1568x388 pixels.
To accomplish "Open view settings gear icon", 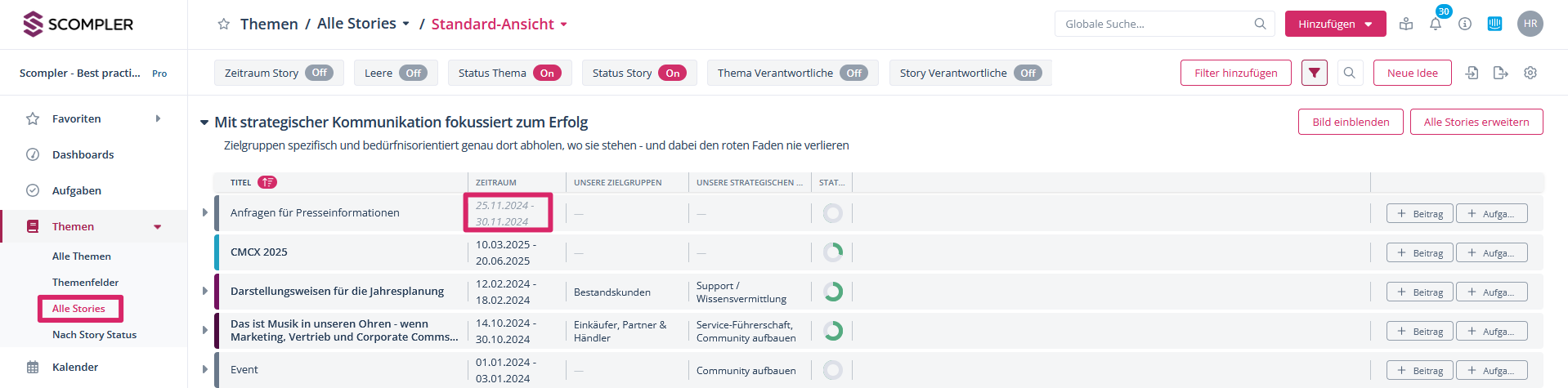I will pyautogui.click(x=1530, y=73).
